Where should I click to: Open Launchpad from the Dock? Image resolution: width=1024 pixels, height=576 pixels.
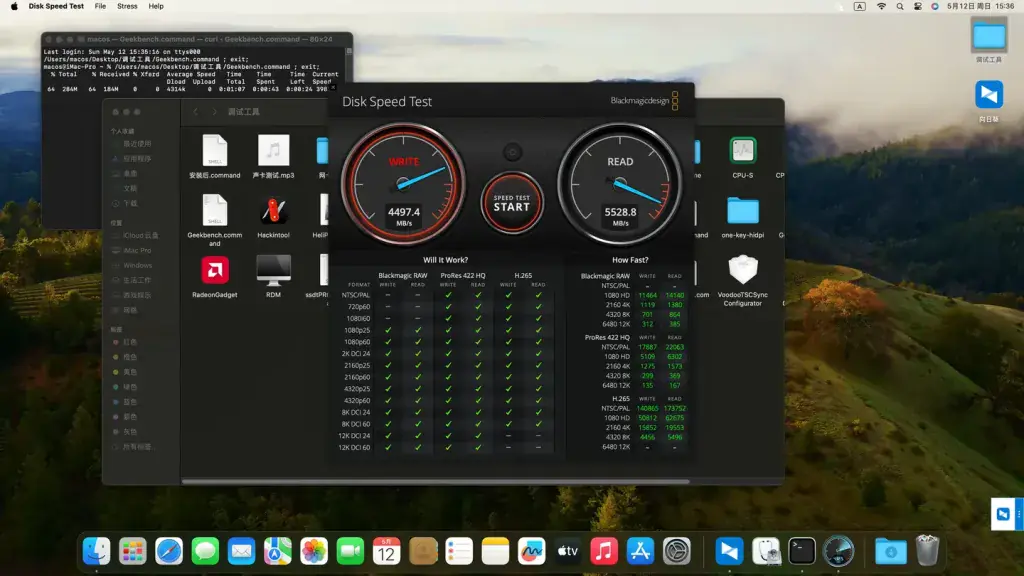click(x=133, y=552)
